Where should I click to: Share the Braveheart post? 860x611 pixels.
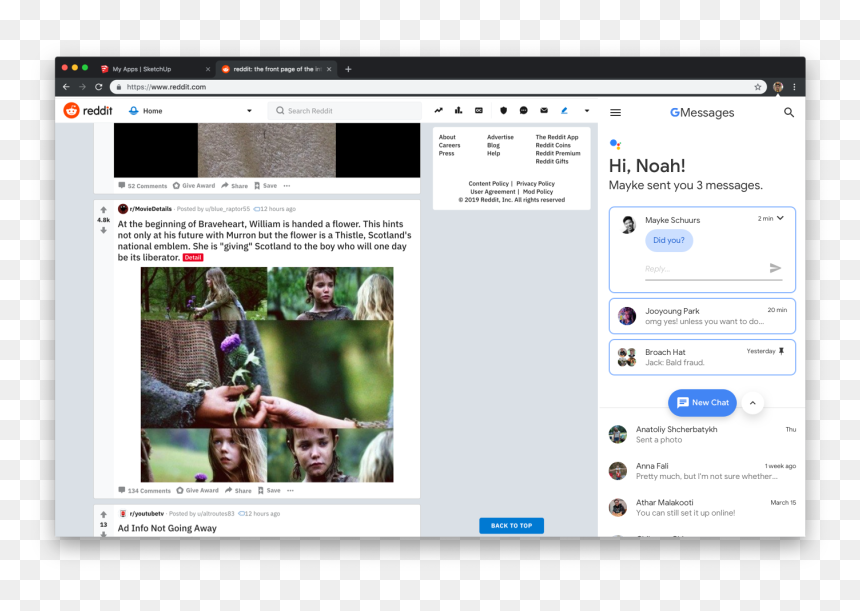click(x=238, y=490)
